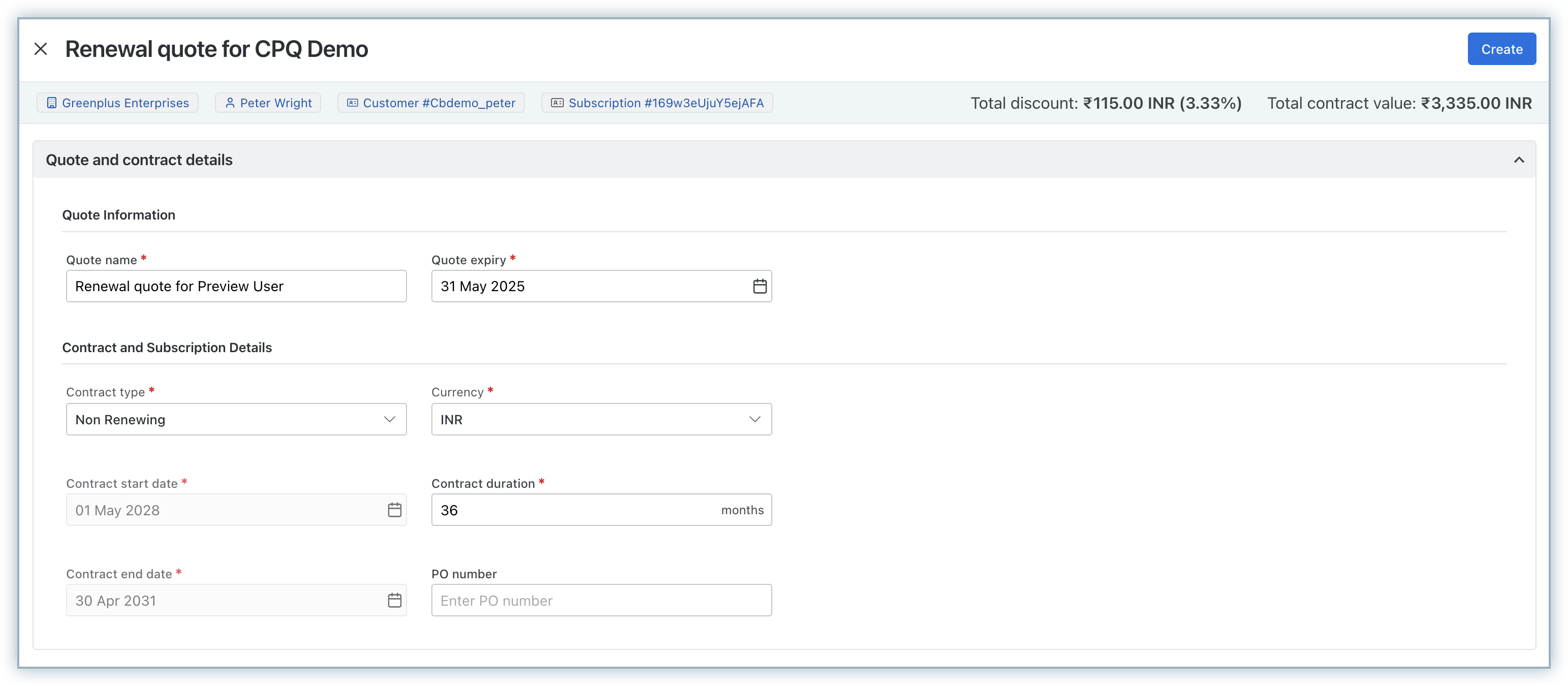The height and width of the screenshot is (686, 1568).
Task: Click the Enter PO number field
Action: [601, 601]
